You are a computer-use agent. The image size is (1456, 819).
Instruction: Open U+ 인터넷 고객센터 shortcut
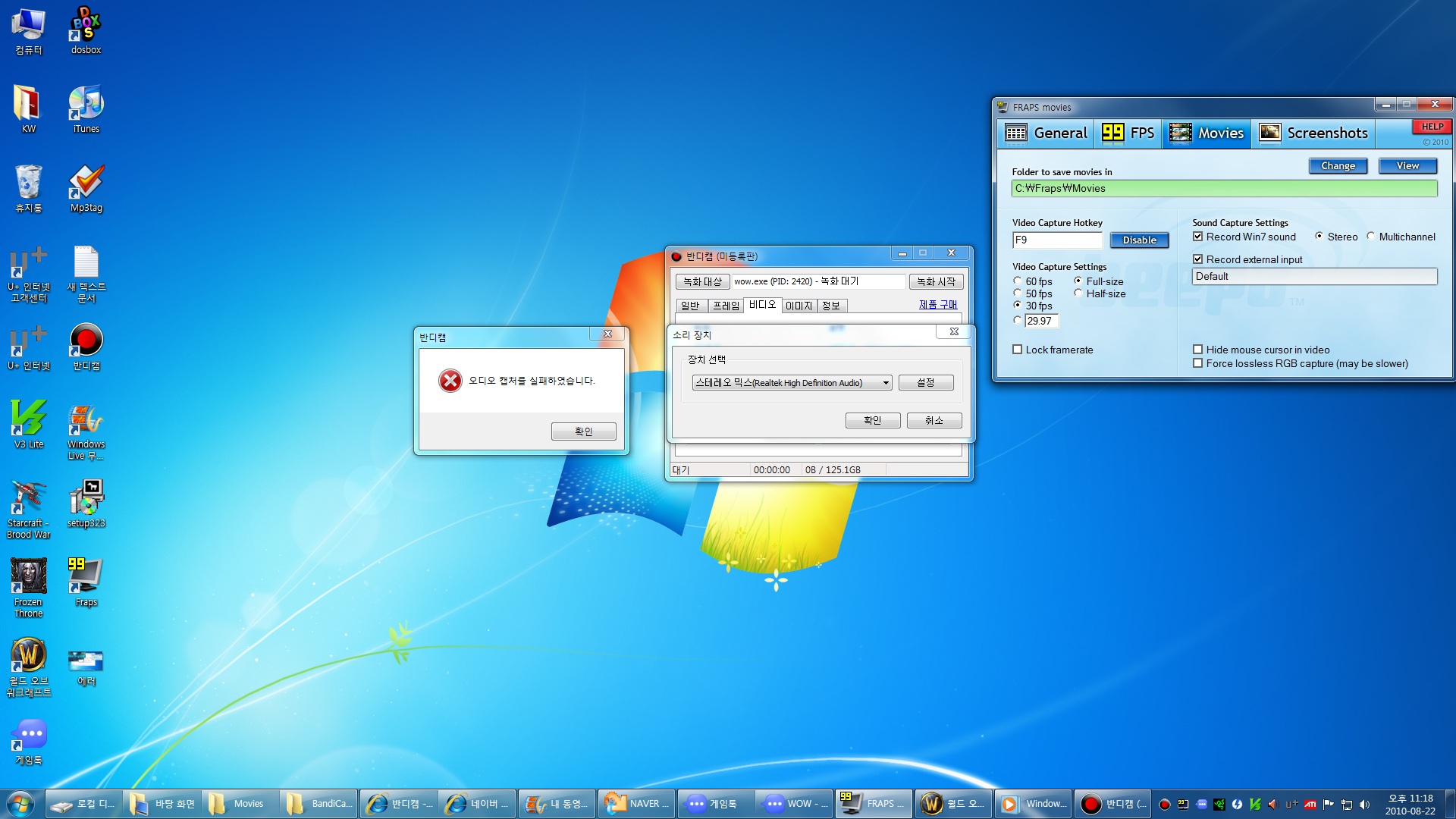pos(28,273)
